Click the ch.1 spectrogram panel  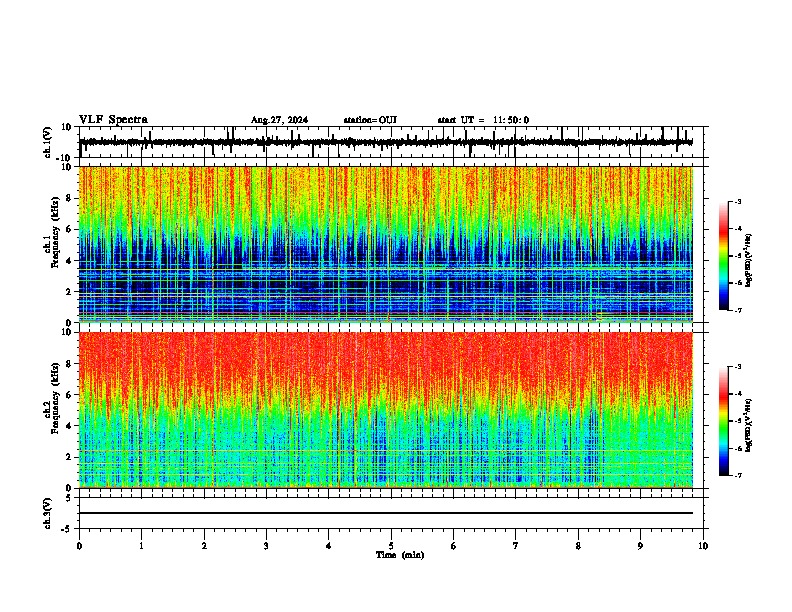pyautogui.click(x=386, y=244)
